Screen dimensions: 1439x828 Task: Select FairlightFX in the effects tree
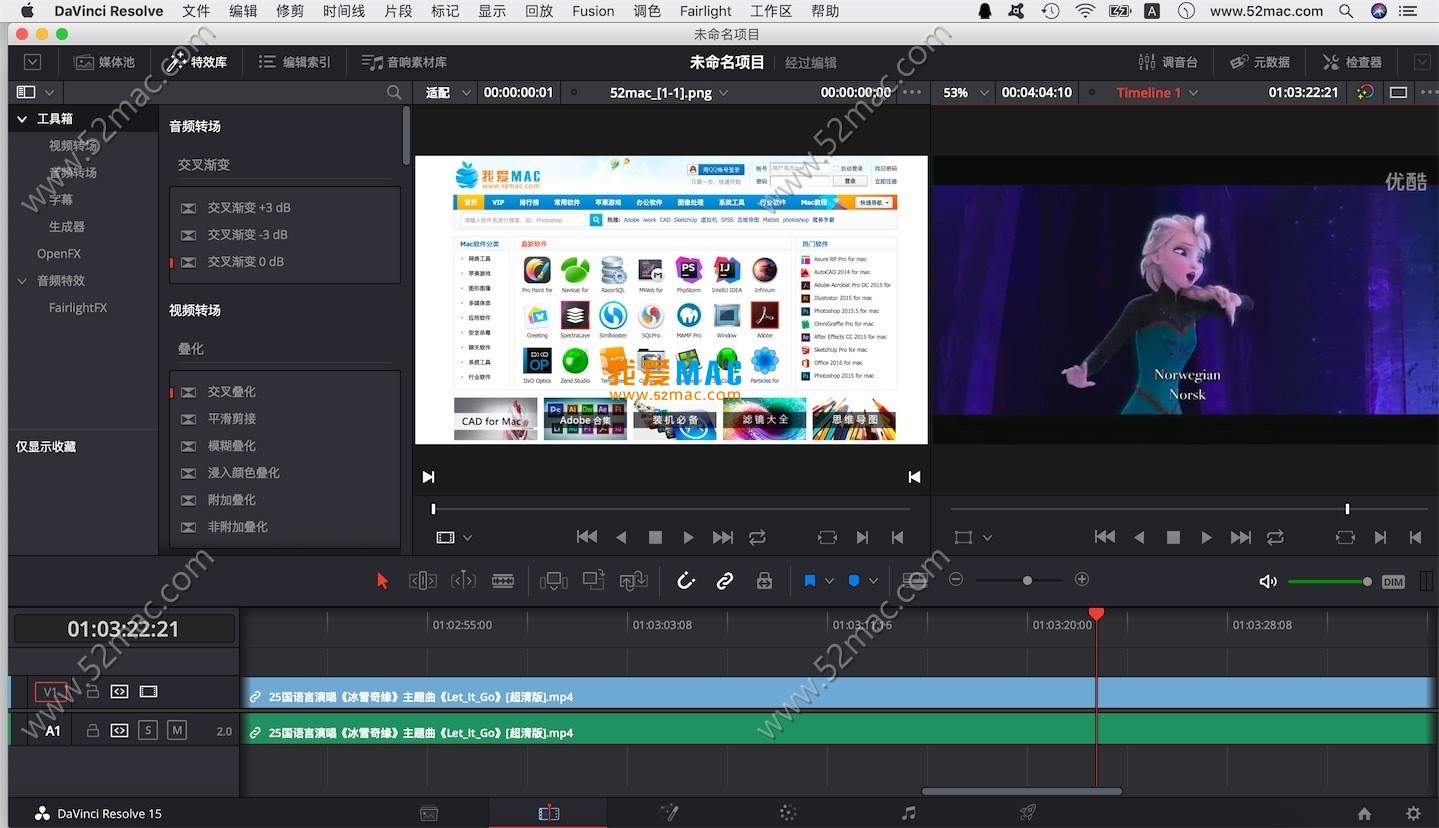point(78,308)
